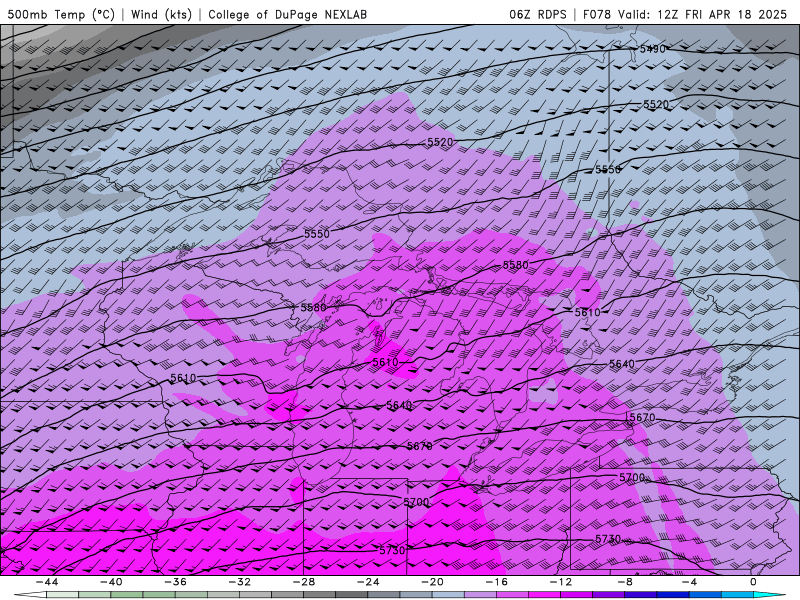800x600 pixels.
Task: Select the 0 colorbar tick label
Action: coord(754,582)
